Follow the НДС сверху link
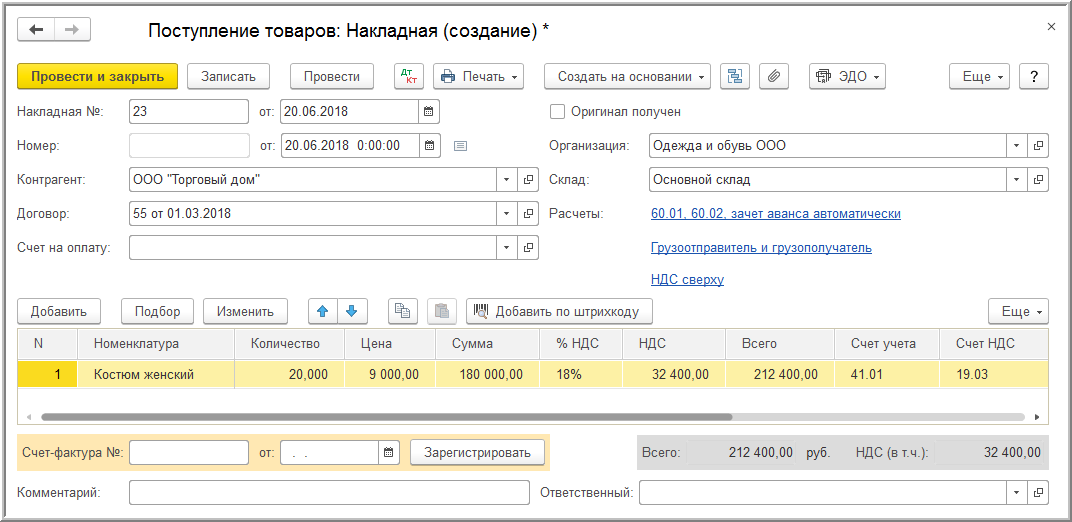The image size is (1072, 522). [687, 280]
